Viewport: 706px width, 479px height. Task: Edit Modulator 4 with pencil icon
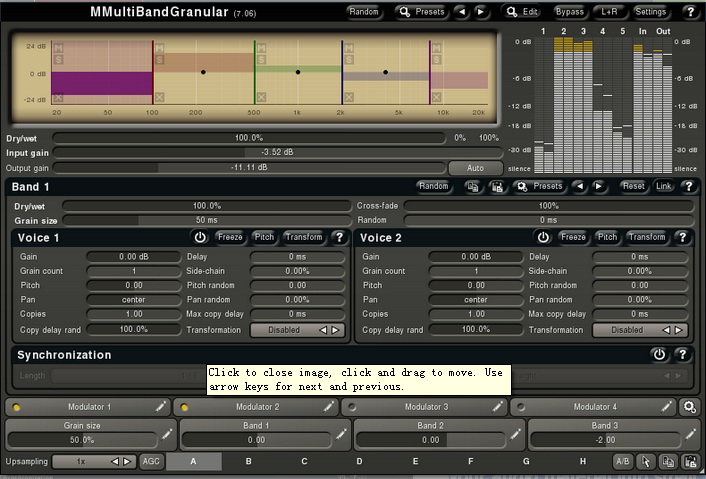(666, 407)
